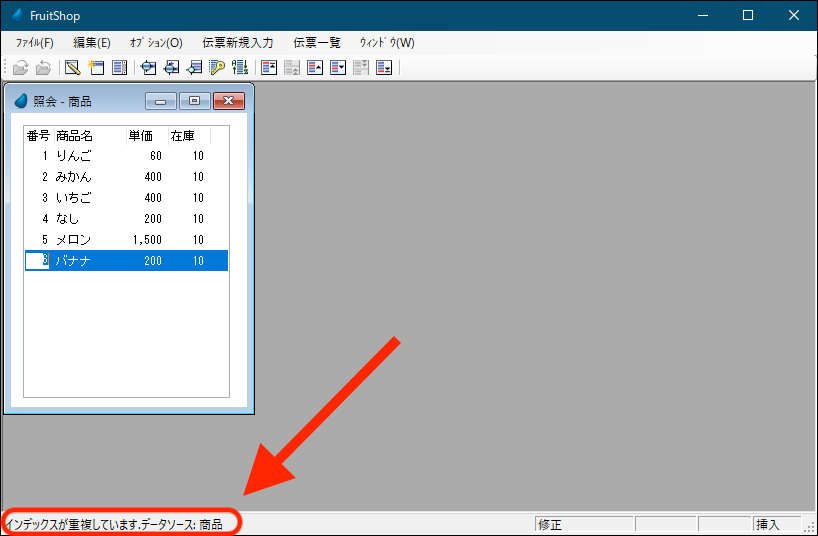The height and width of the screenshot is (536, 818).
Task: Click the jump-to-first-record toolbar icon
Action: tap(268, 68)
